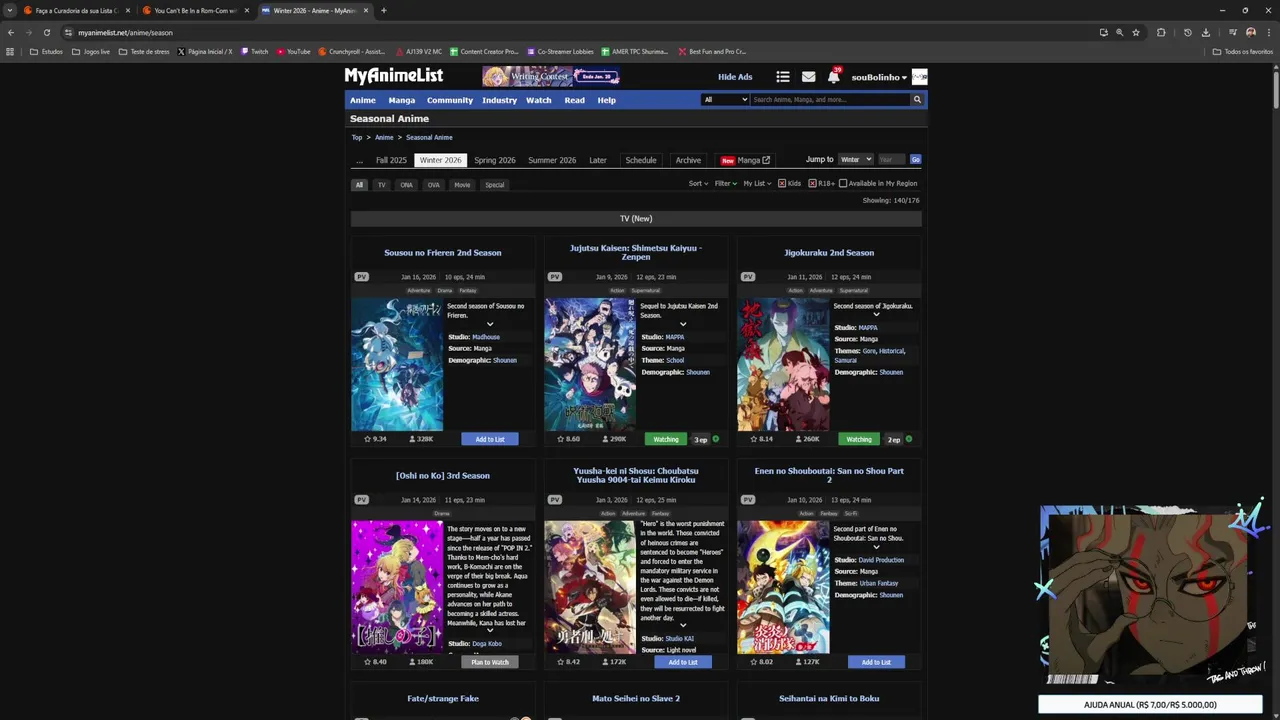Add Sousou no Frieren 2nd Season to list
This screenshot has width=1280, height=720.
490,439
